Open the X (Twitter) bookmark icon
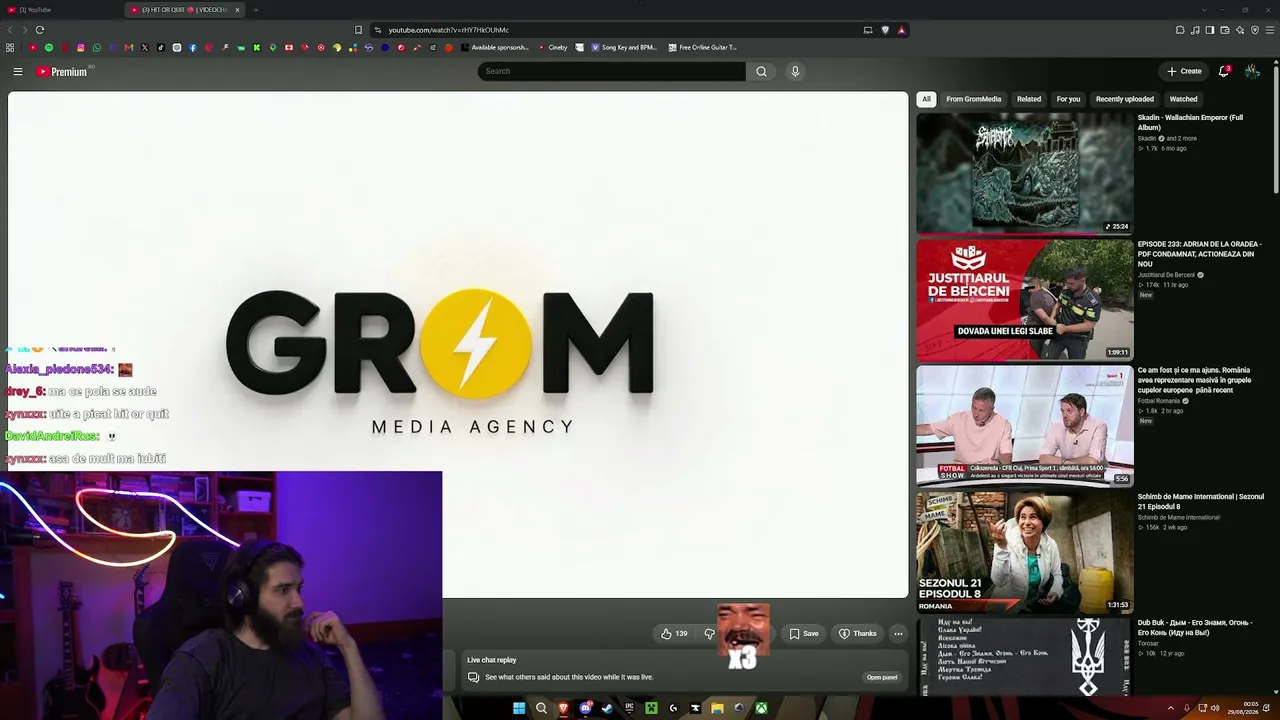 tap(145, 47)
